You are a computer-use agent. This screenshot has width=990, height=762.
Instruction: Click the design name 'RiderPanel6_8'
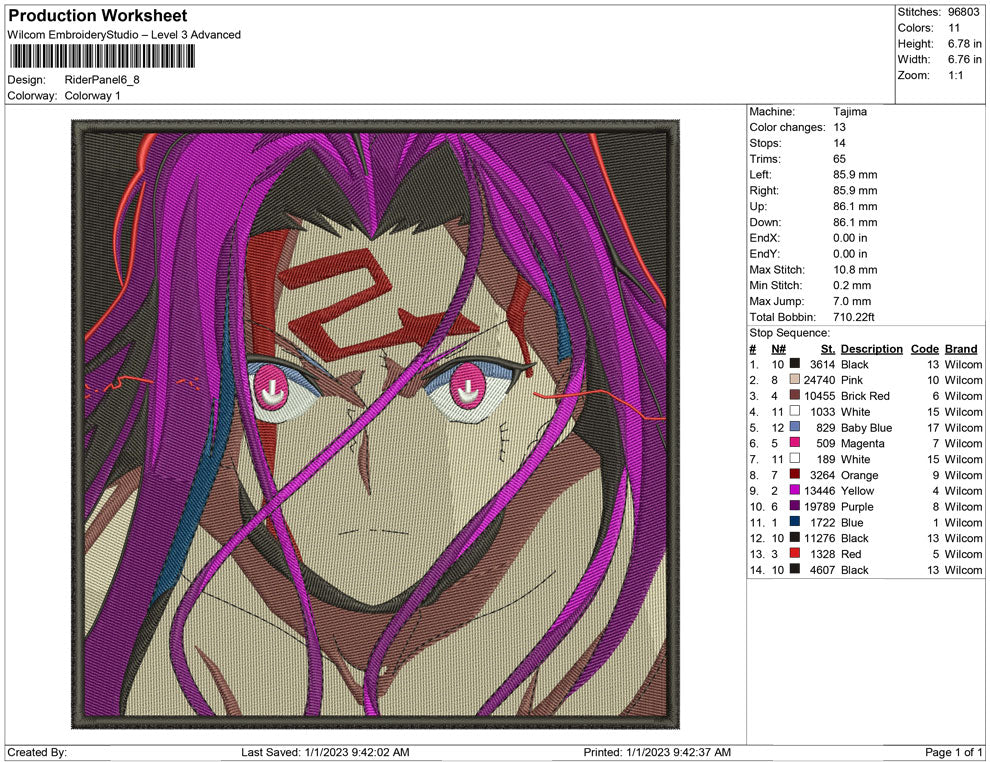(x=102, y=80)
